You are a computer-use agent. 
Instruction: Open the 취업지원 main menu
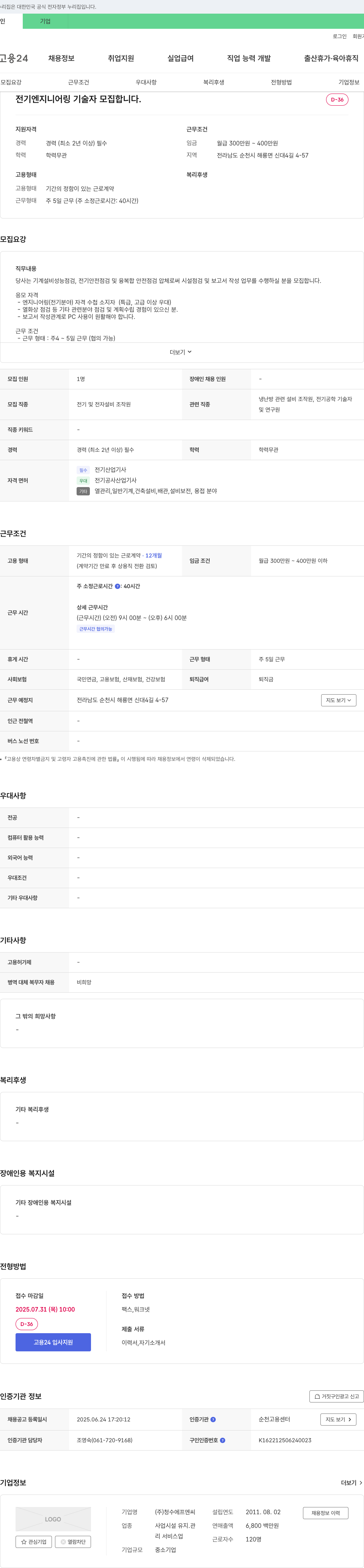(x=121, y=58)
